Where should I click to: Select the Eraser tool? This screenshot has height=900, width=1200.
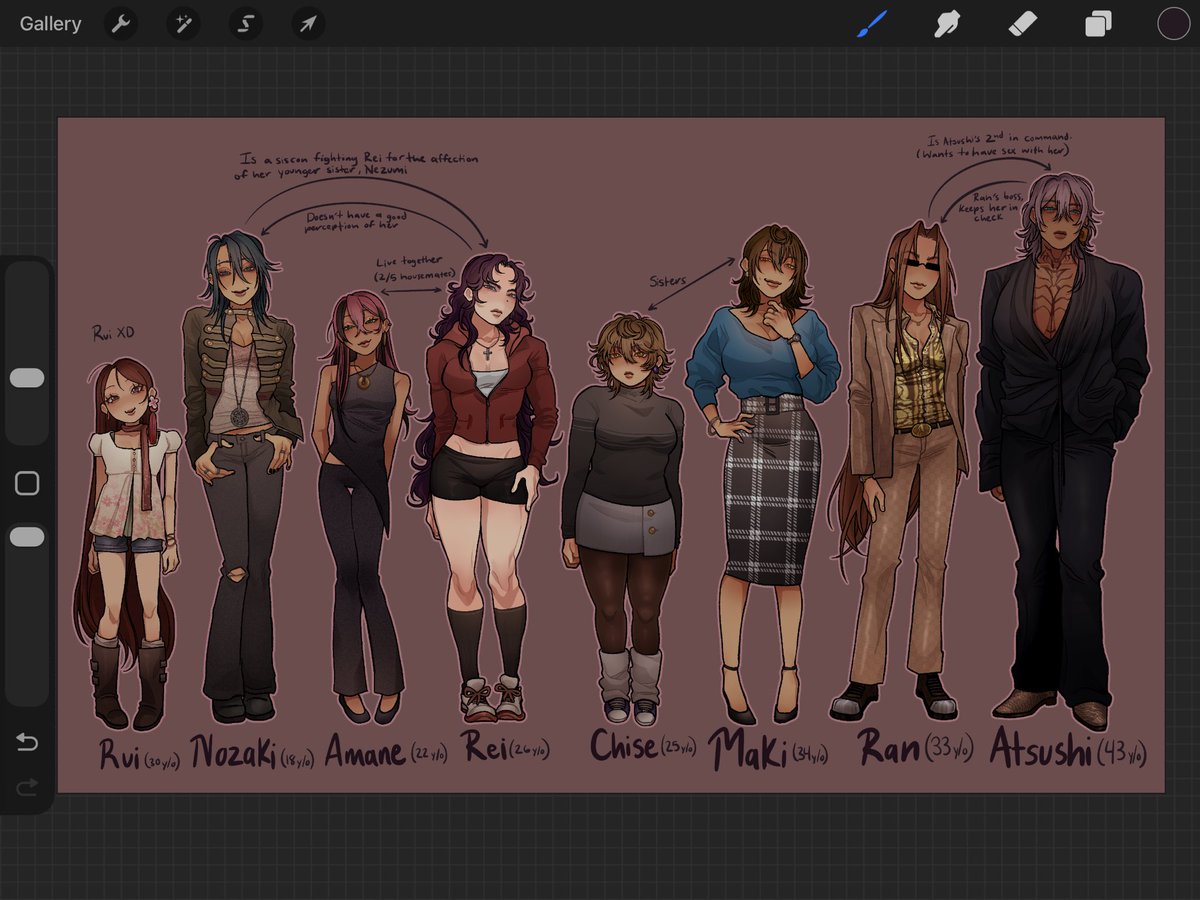point(1022,23)
